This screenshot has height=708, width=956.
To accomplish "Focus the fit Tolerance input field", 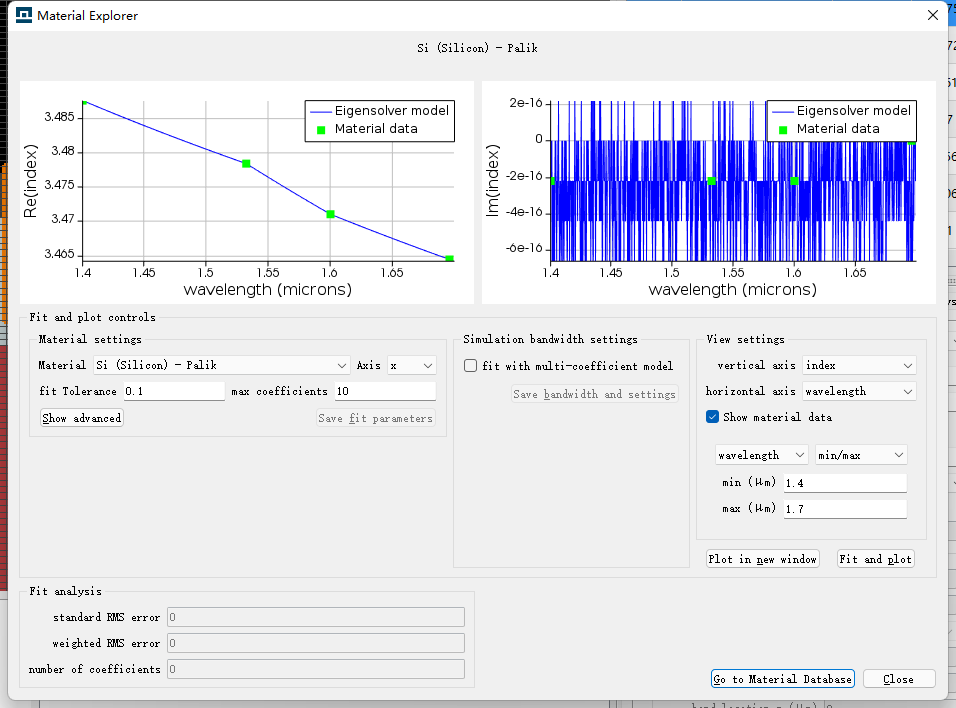I will point(174,391).
